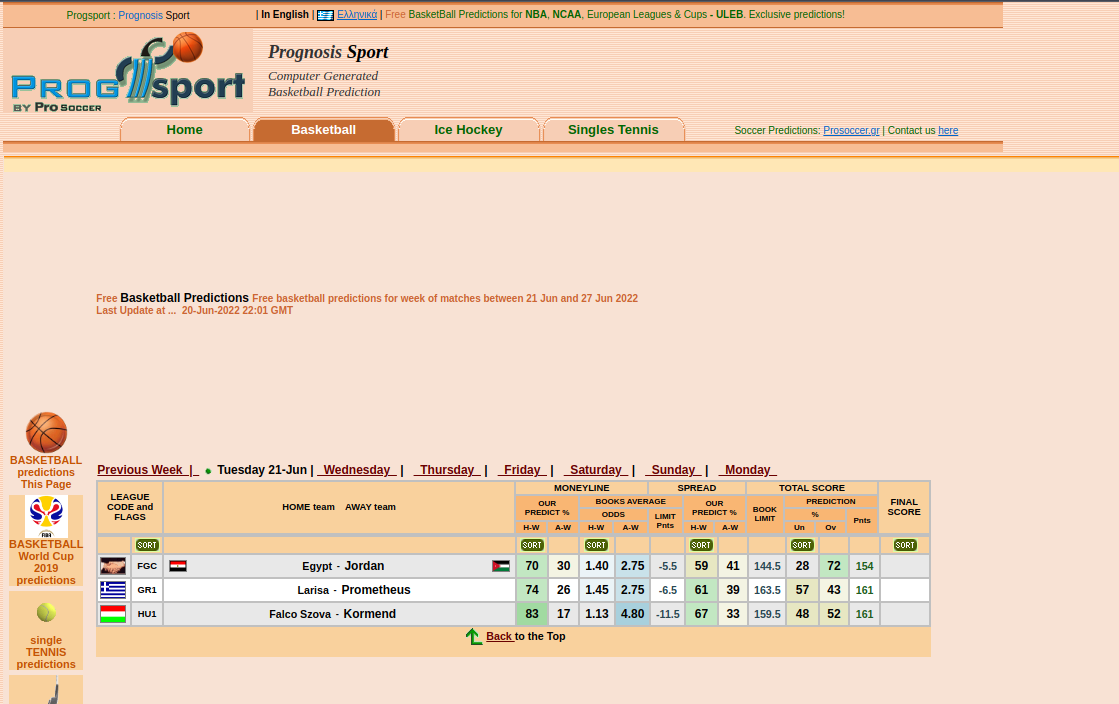Click home-win percent 83 cell

[532, 614]
